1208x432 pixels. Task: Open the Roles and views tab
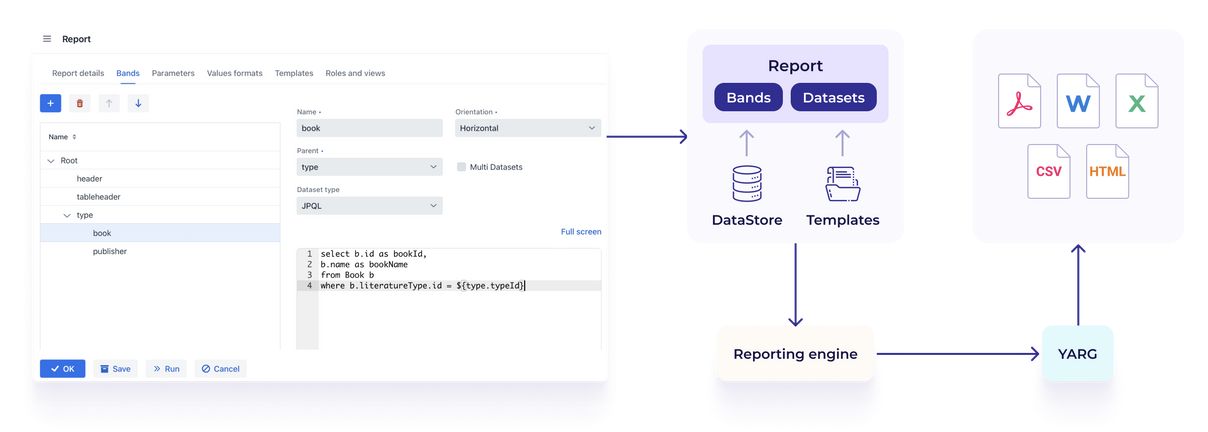(355, 73)
